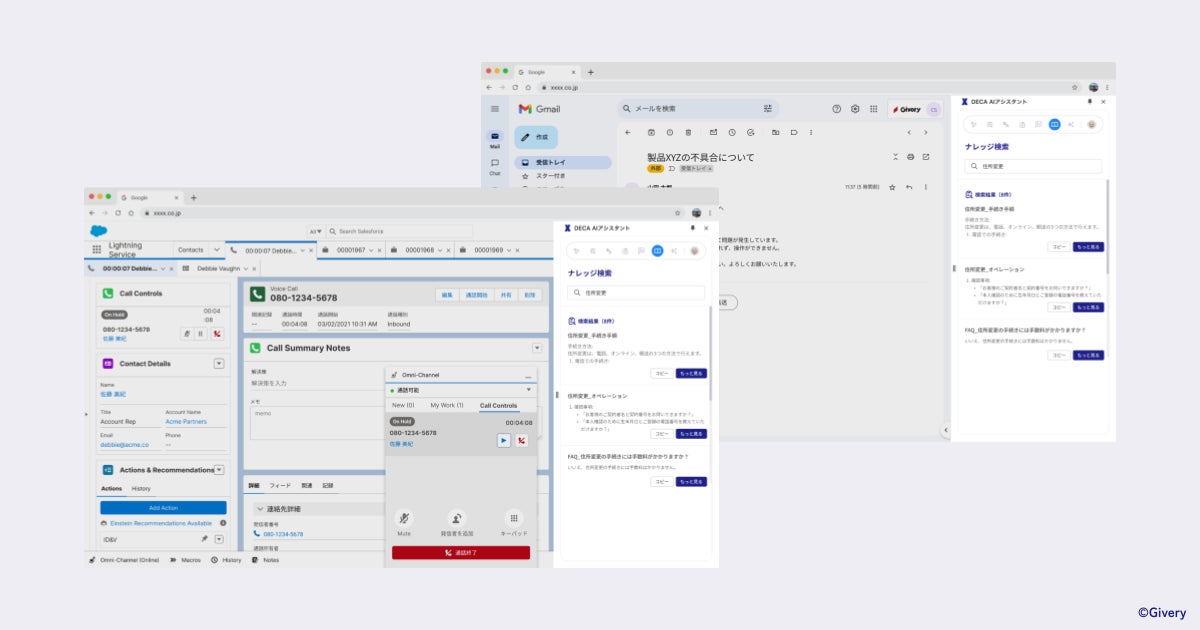Minimize the Omni-Channel widget
Screen dimensions: 1200x630
528,375
